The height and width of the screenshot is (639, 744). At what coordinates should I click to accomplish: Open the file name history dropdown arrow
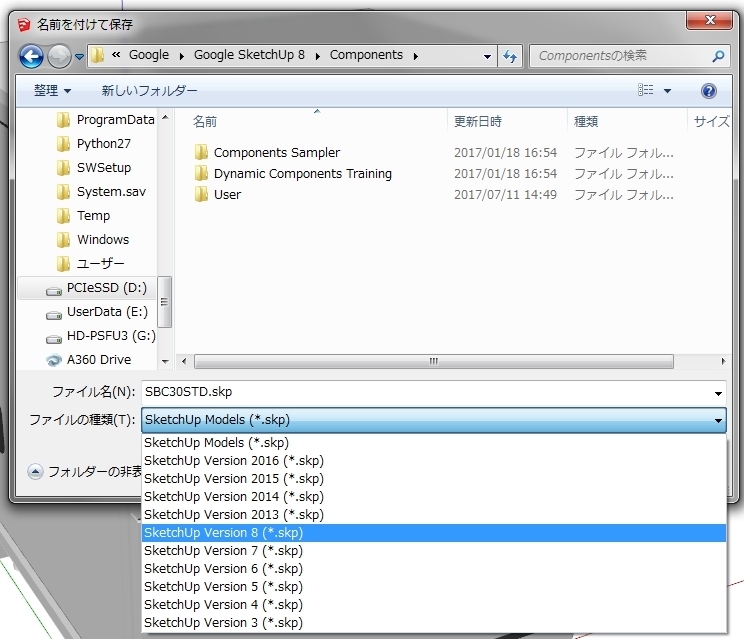[718, 393]
